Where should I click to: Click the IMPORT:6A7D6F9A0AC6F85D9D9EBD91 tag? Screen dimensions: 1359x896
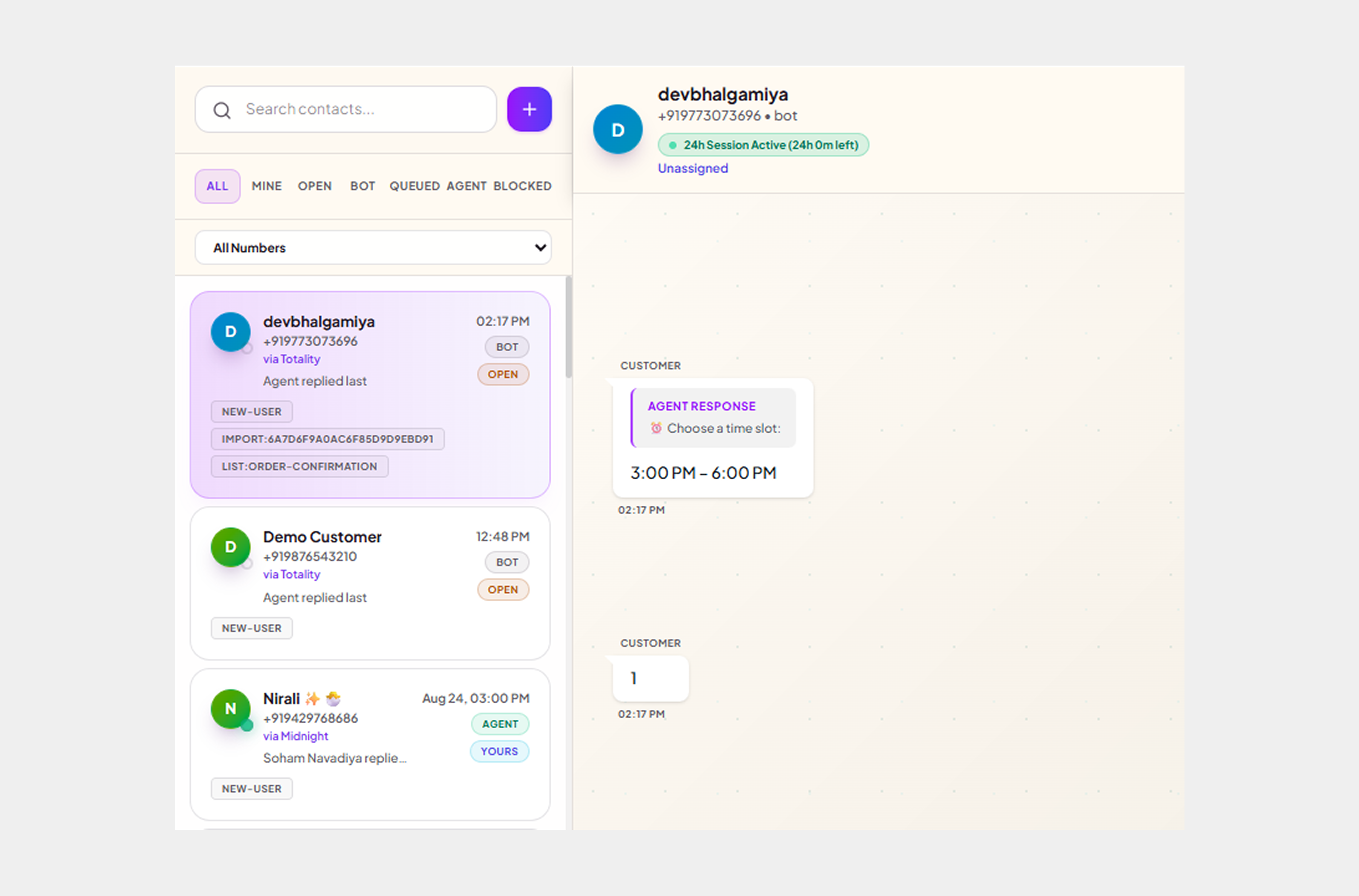327,439
